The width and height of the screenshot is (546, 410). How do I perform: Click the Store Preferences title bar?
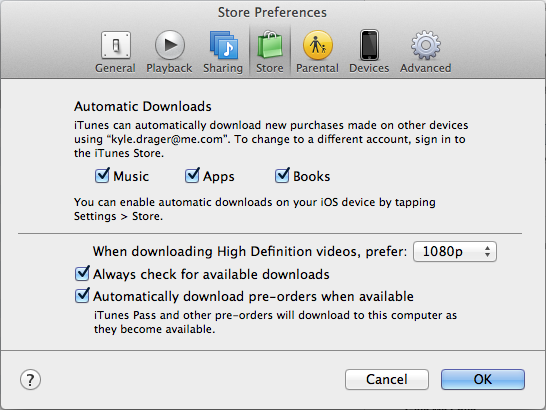[x=272, y=13]
